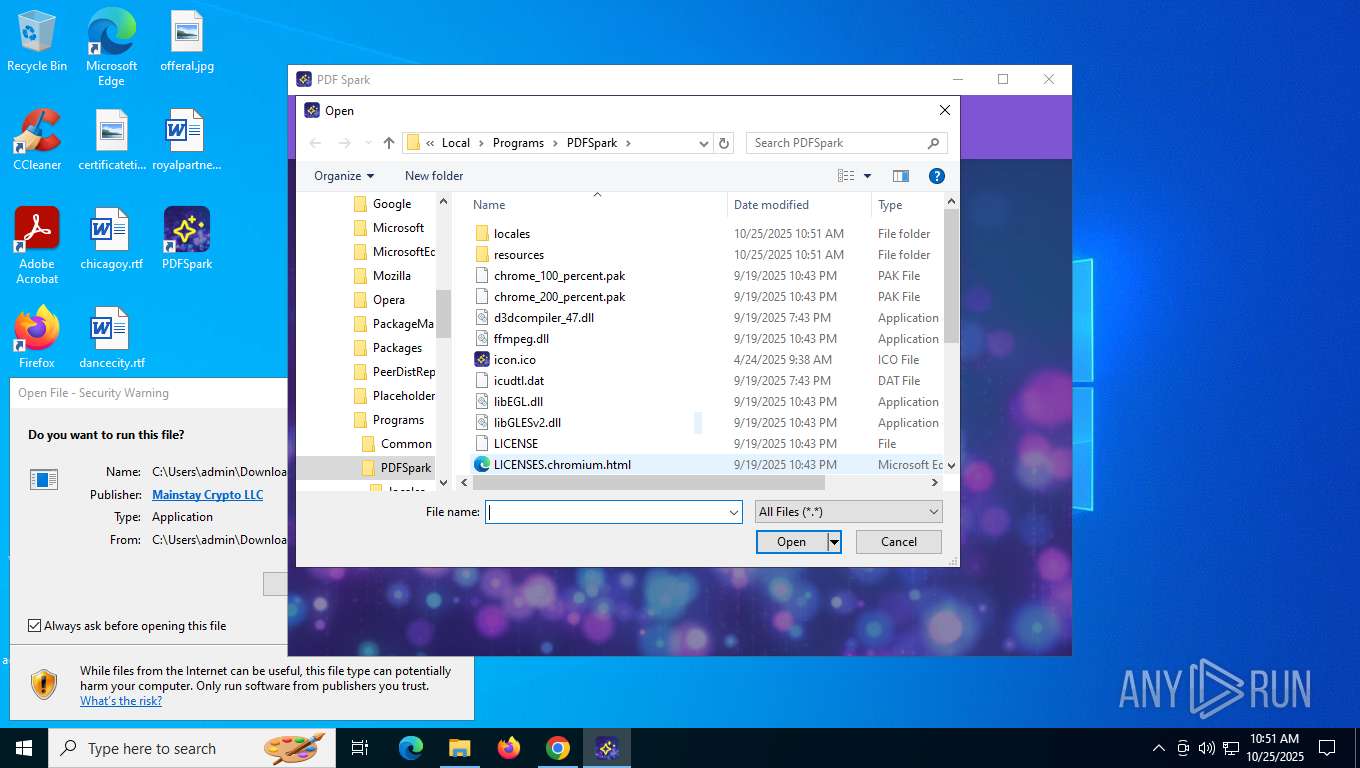Image resolution: width=1360 pixels, height=768 pixels.
Task: Select royalpartne... Word document on desktop
Action: (x=187, y=140)
